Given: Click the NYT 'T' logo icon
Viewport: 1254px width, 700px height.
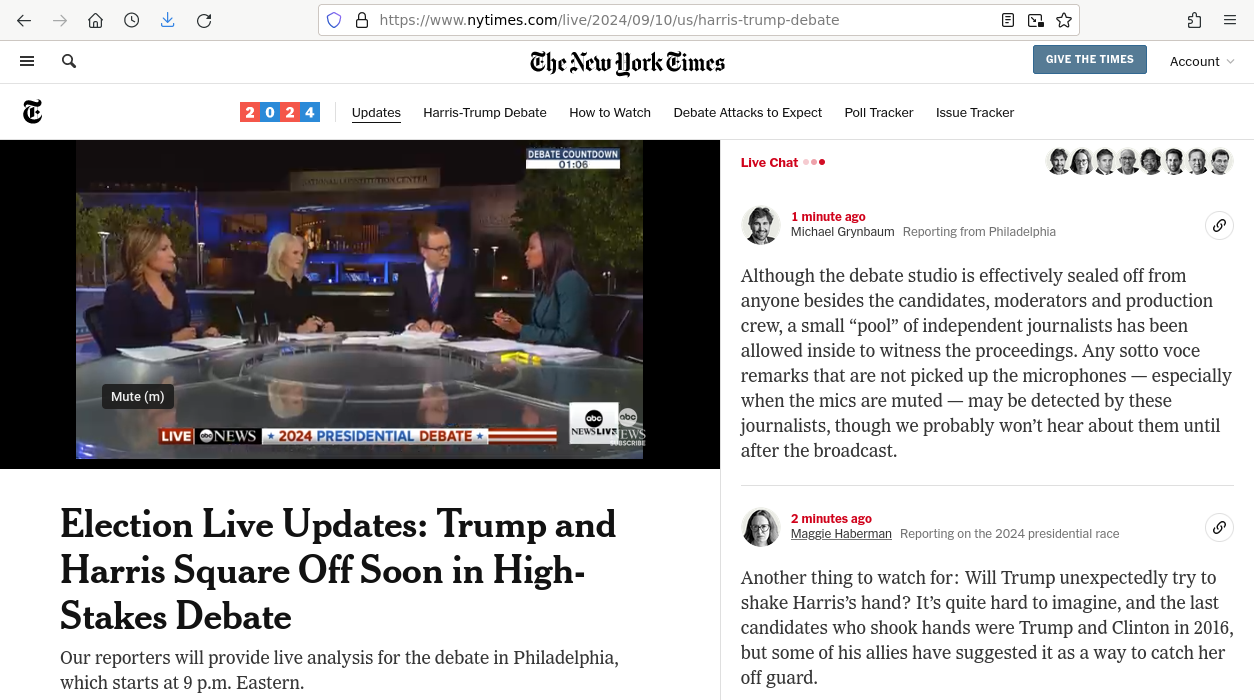Looking at the screenshot, I should [x=32, y=112].
